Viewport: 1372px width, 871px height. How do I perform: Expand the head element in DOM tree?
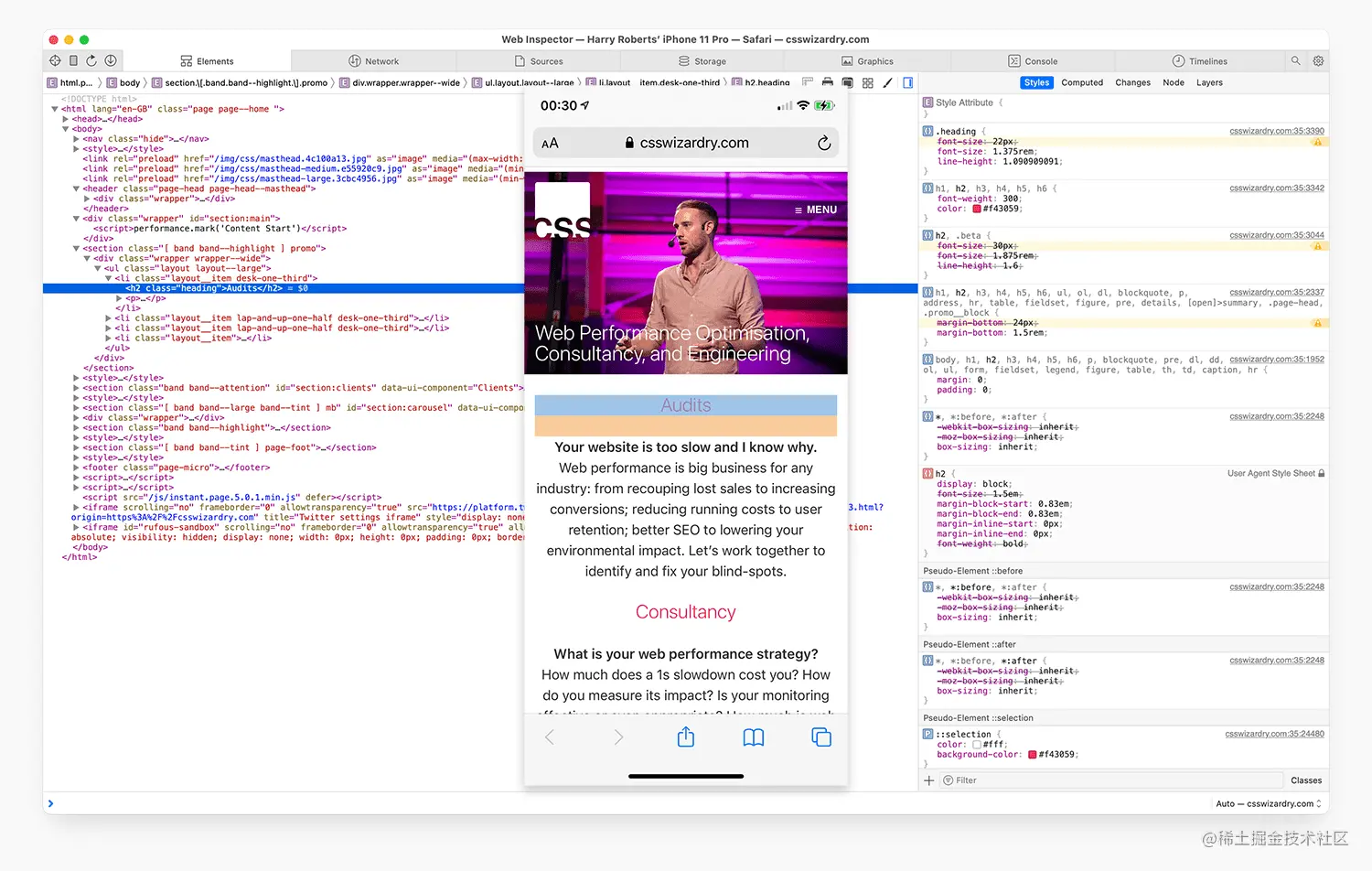pyautogui.click(x=66, y=119)
